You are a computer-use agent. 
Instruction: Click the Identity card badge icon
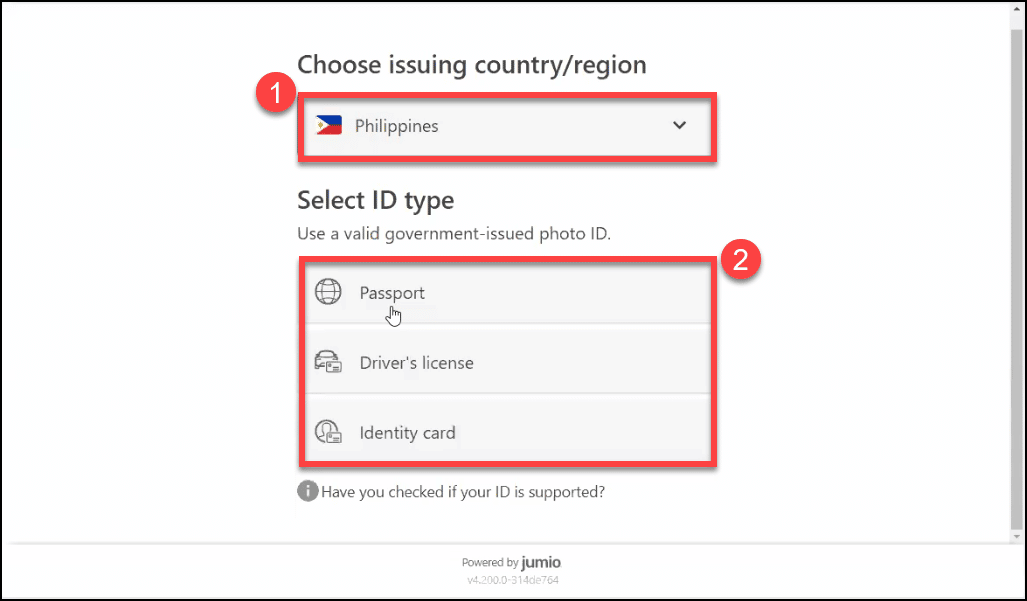[x=328, y=432]
